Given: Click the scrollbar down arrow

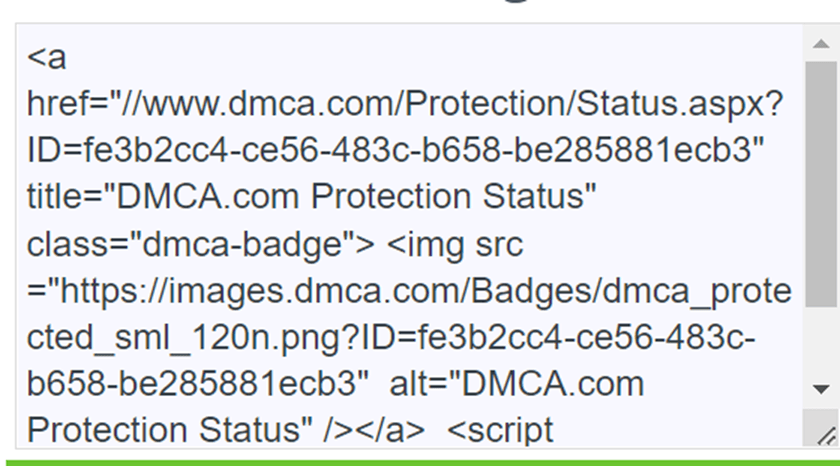Looking at the screenshot, I should tap(821, 389).
